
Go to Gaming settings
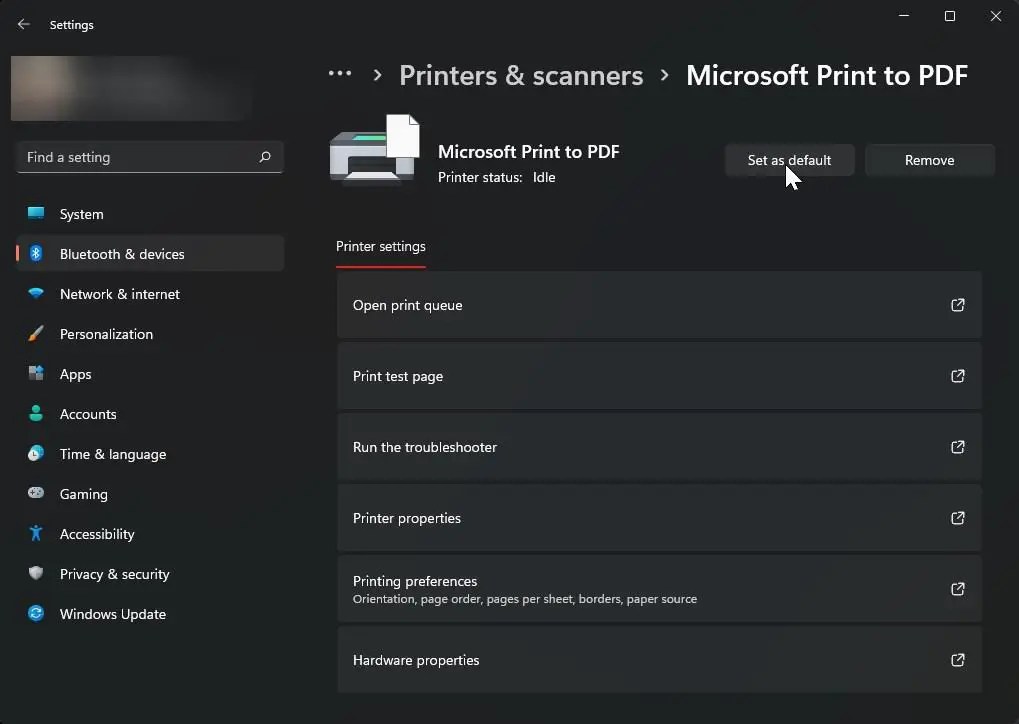(x=150, y=493)
